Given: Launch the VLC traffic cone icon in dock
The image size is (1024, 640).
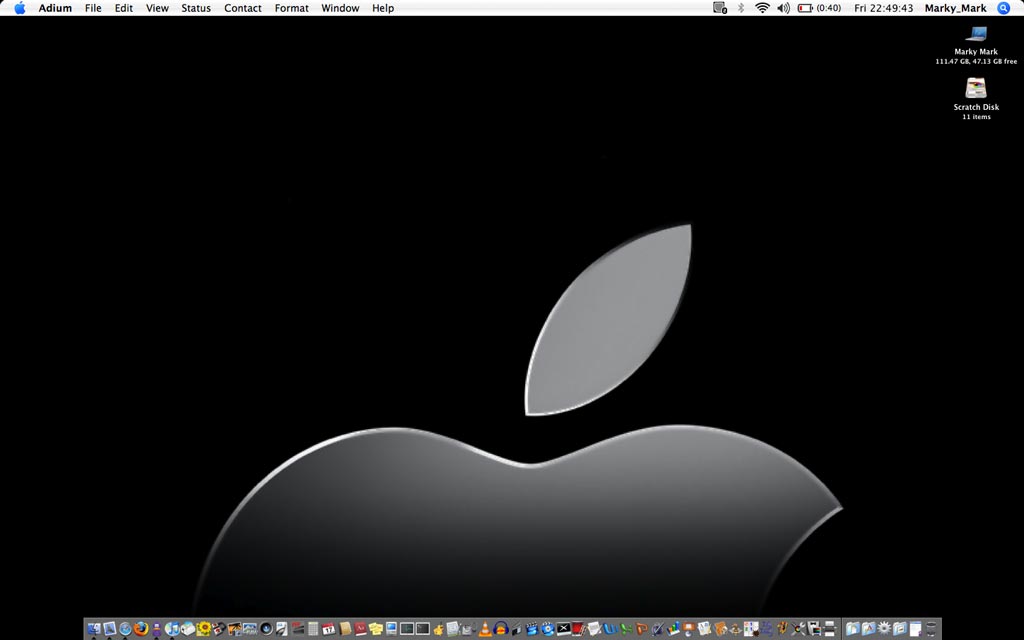Looking at the screenshot, I should tap(485, 630).
